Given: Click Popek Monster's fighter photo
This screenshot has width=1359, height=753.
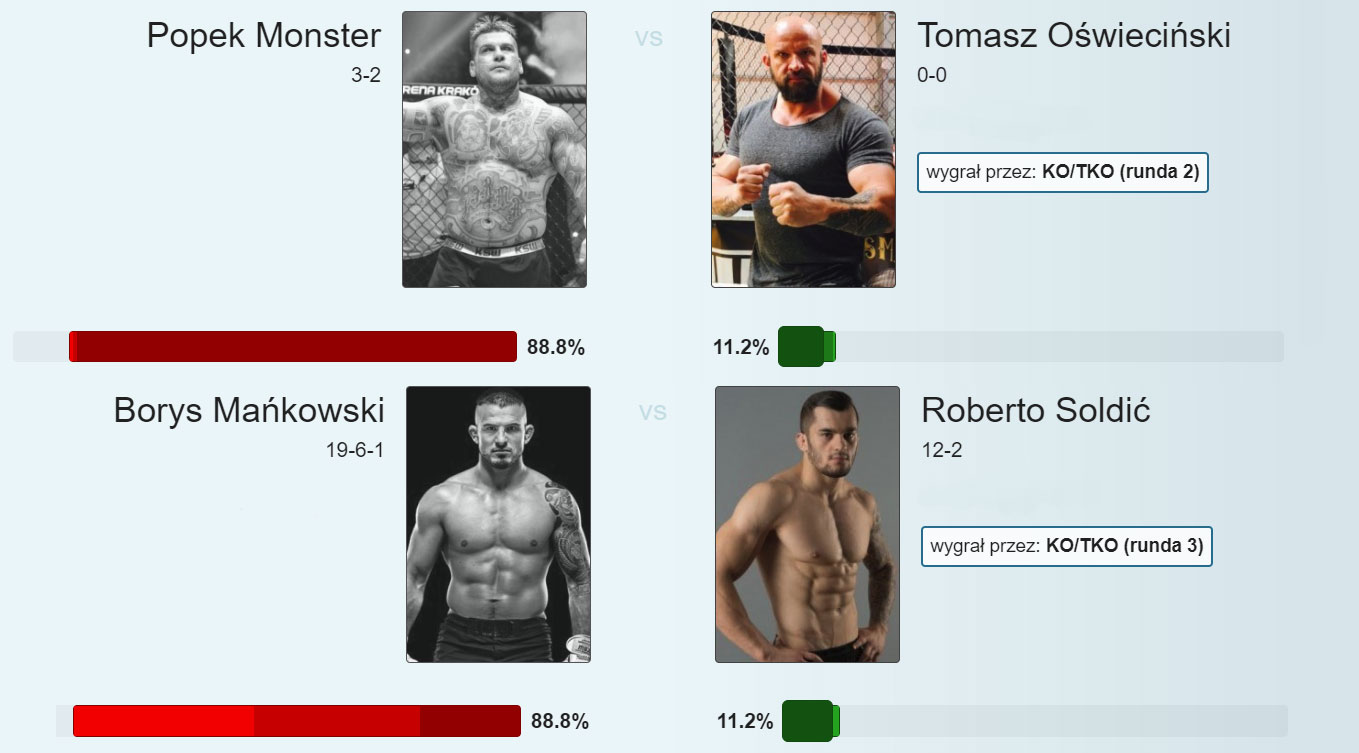Looking at the screenshot, I should (x=494, y=149).
